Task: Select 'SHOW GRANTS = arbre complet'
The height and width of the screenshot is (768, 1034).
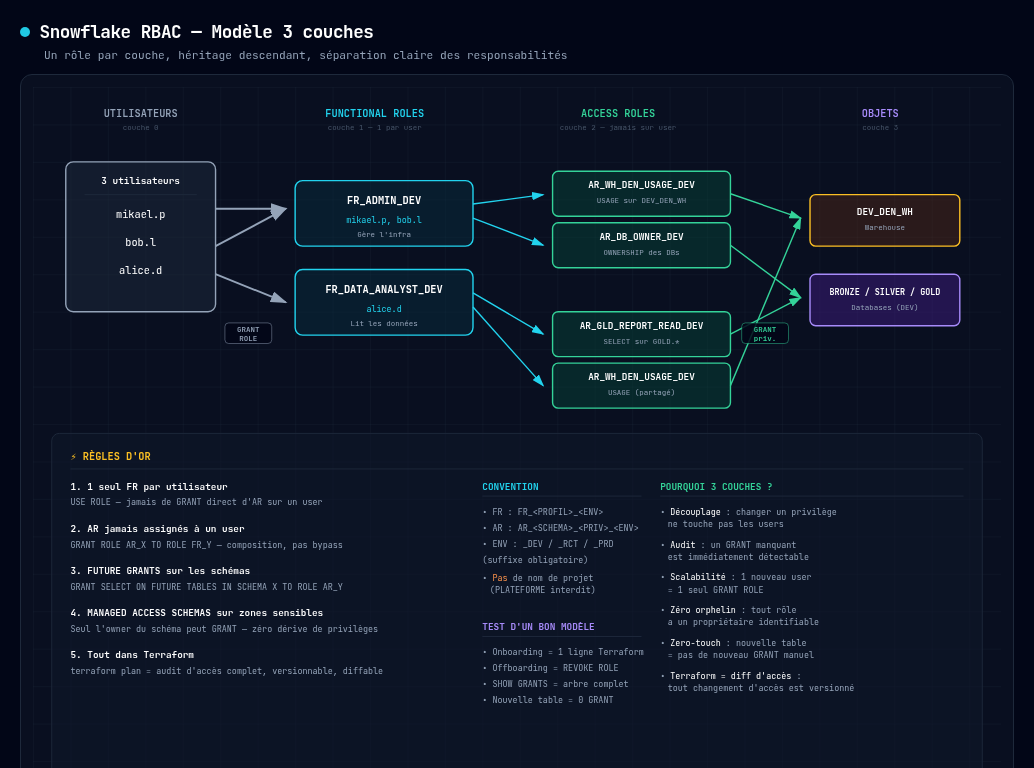Action: click(555, 684)
